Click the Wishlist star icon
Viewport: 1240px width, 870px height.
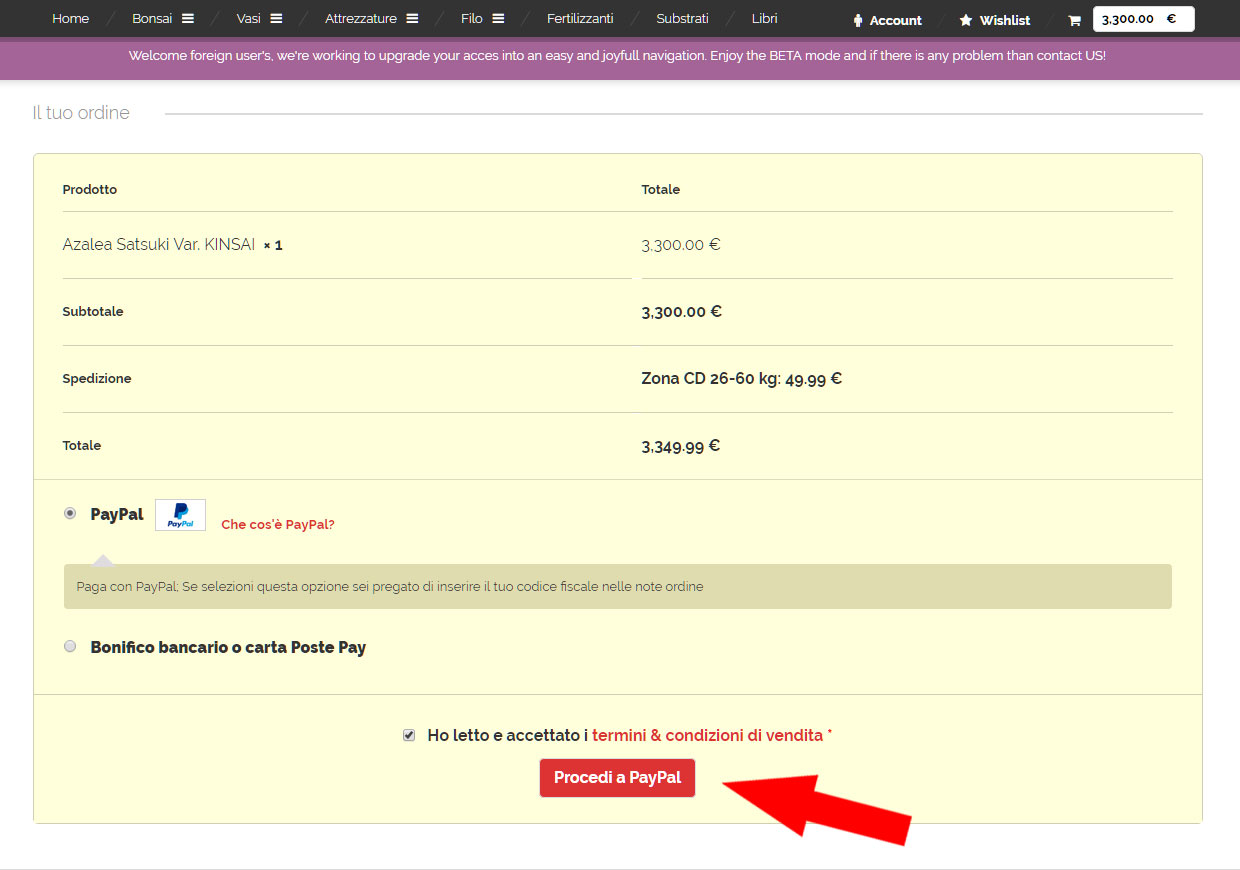click(x=966, y=21)
